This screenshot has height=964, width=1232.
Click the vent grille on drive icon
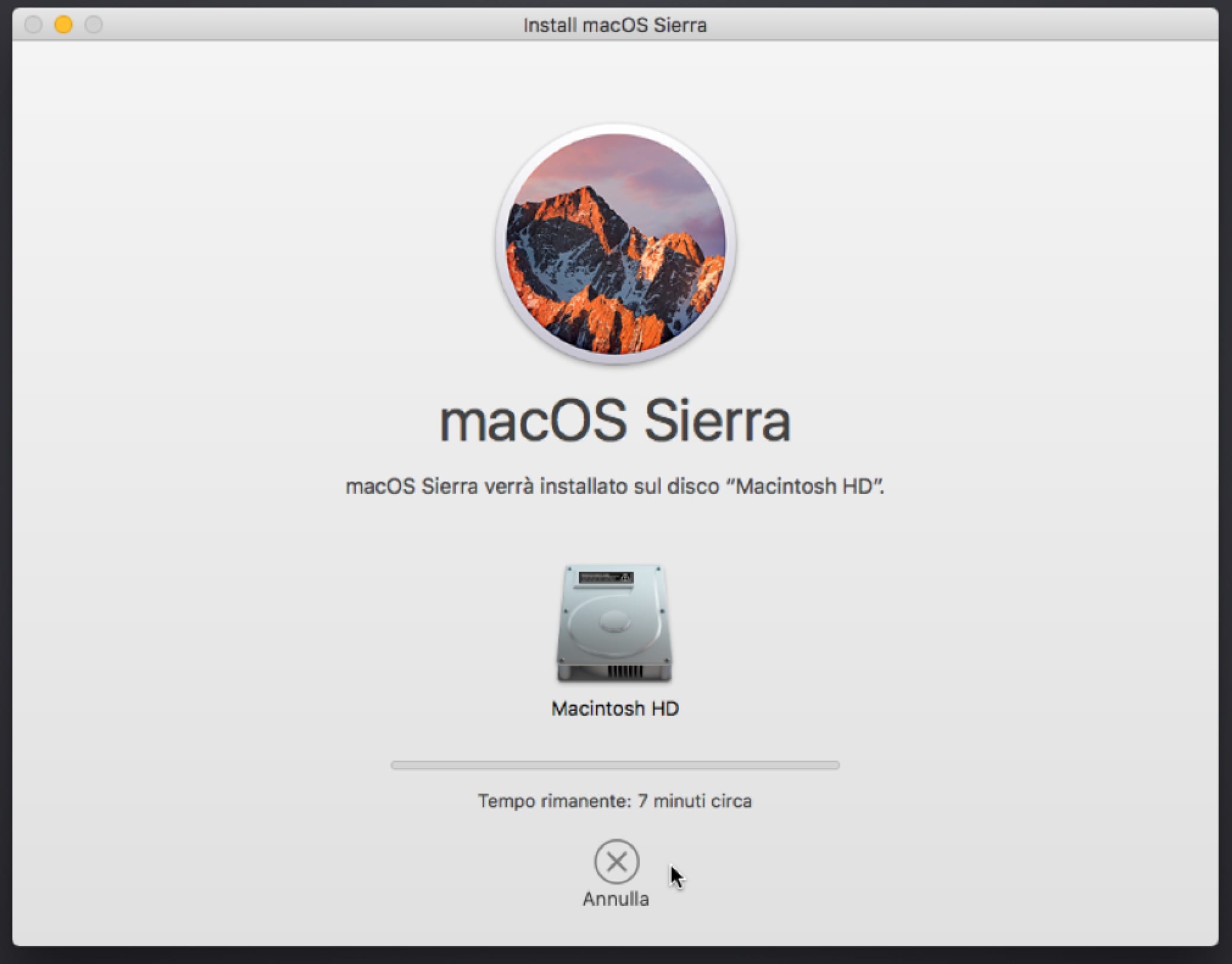point(625,671)
